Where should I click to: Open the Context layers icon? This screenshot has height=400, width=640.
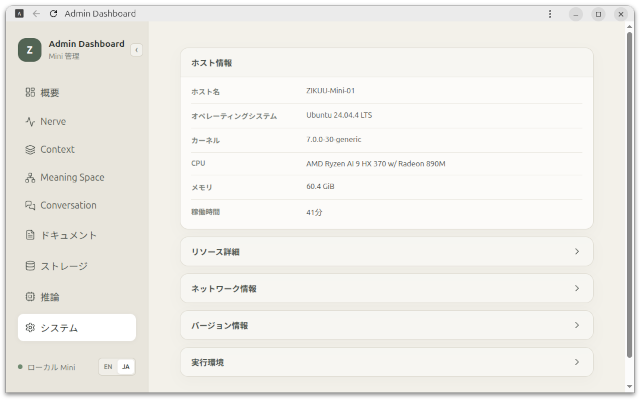(30, 149)
